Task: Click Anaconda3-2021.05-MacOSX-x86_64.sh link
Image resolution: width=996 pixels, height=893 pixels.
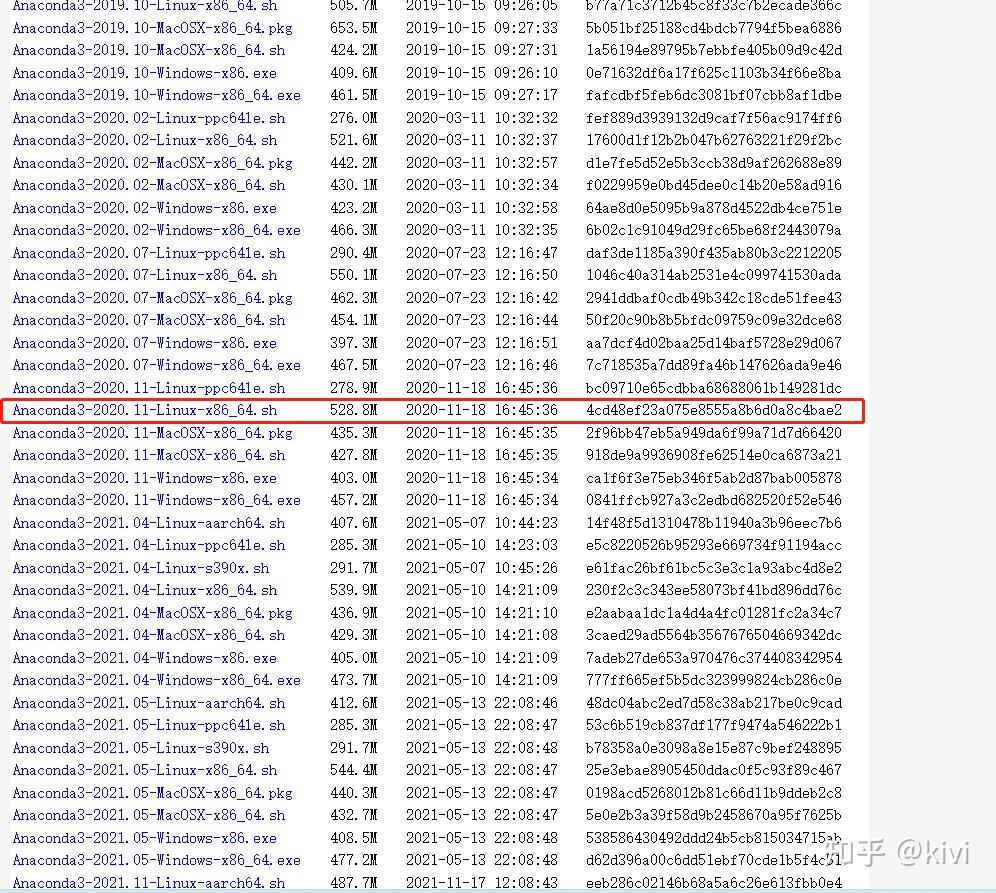Action: coord(149,816)
